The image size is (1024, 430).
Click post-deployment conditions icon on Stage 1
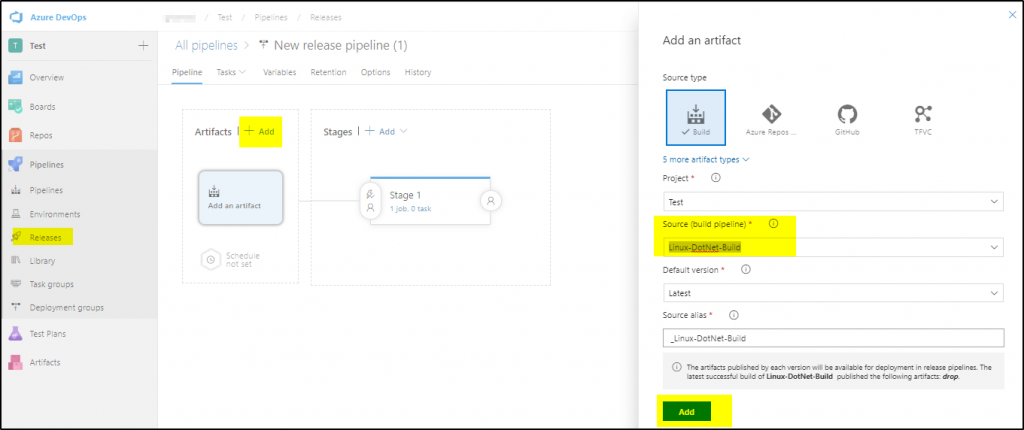pyautogui.click(x=490, y=200)
